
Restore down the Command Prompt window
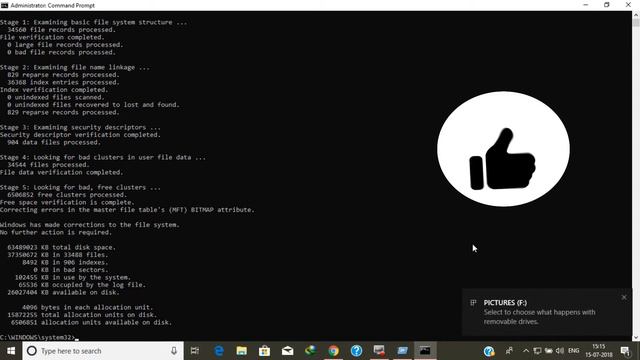(x=607, y=5)
